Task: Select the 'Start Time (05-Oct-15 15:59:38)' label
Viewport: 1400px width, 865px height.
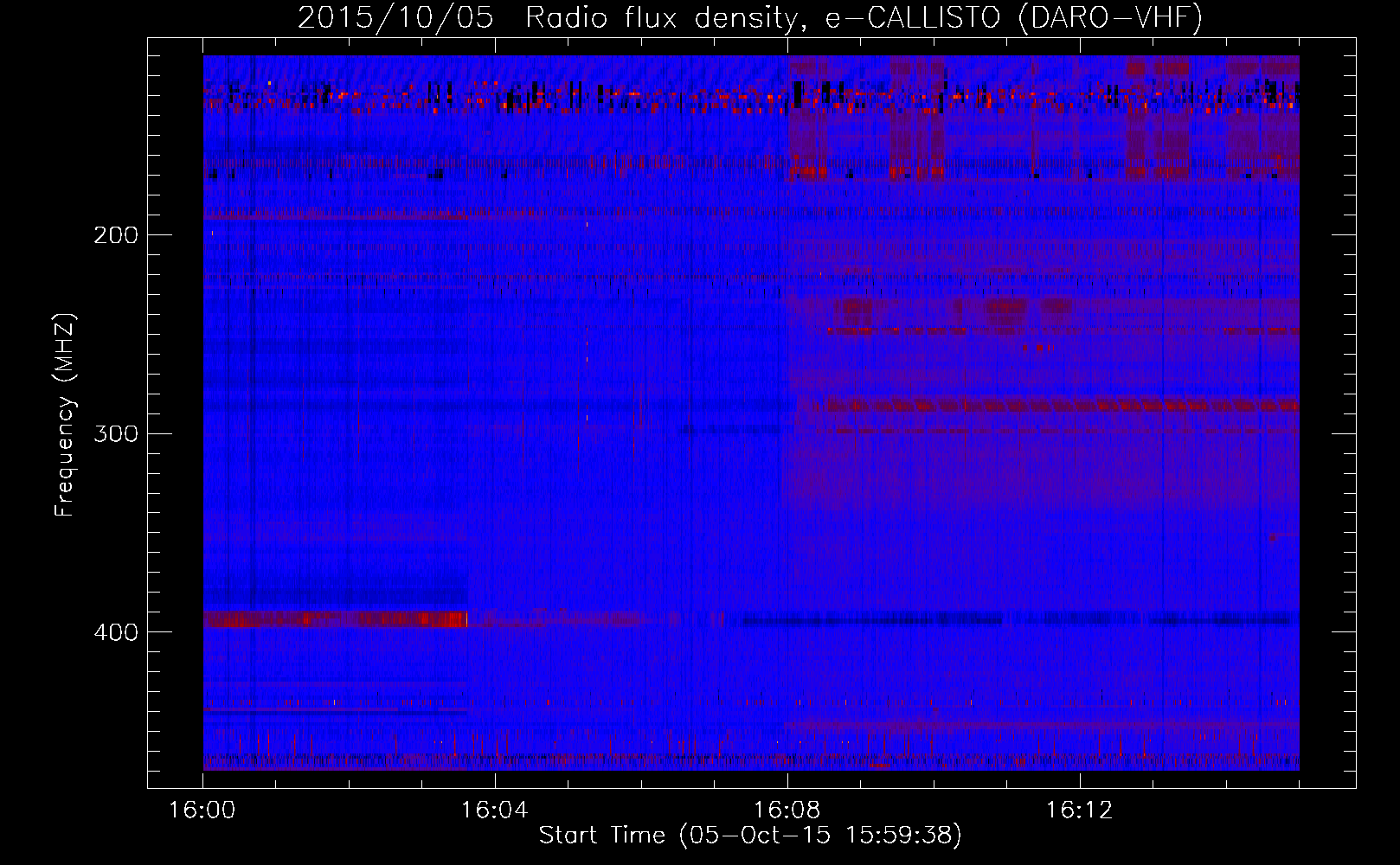Action: click(750, 836)
